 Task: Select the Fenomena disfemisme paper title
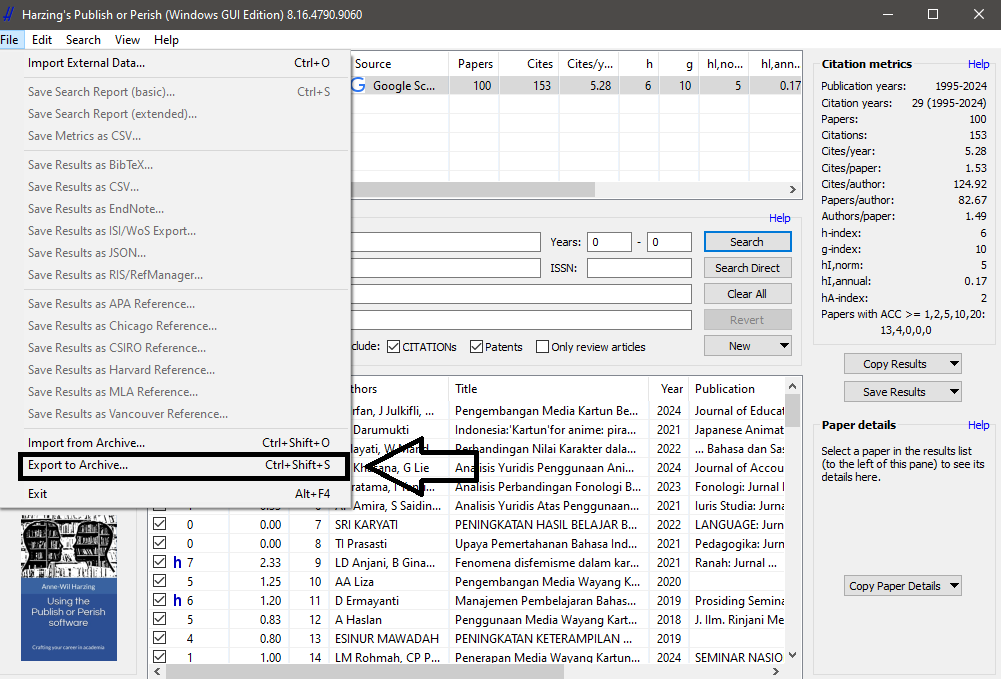click(x=546, y=563)
